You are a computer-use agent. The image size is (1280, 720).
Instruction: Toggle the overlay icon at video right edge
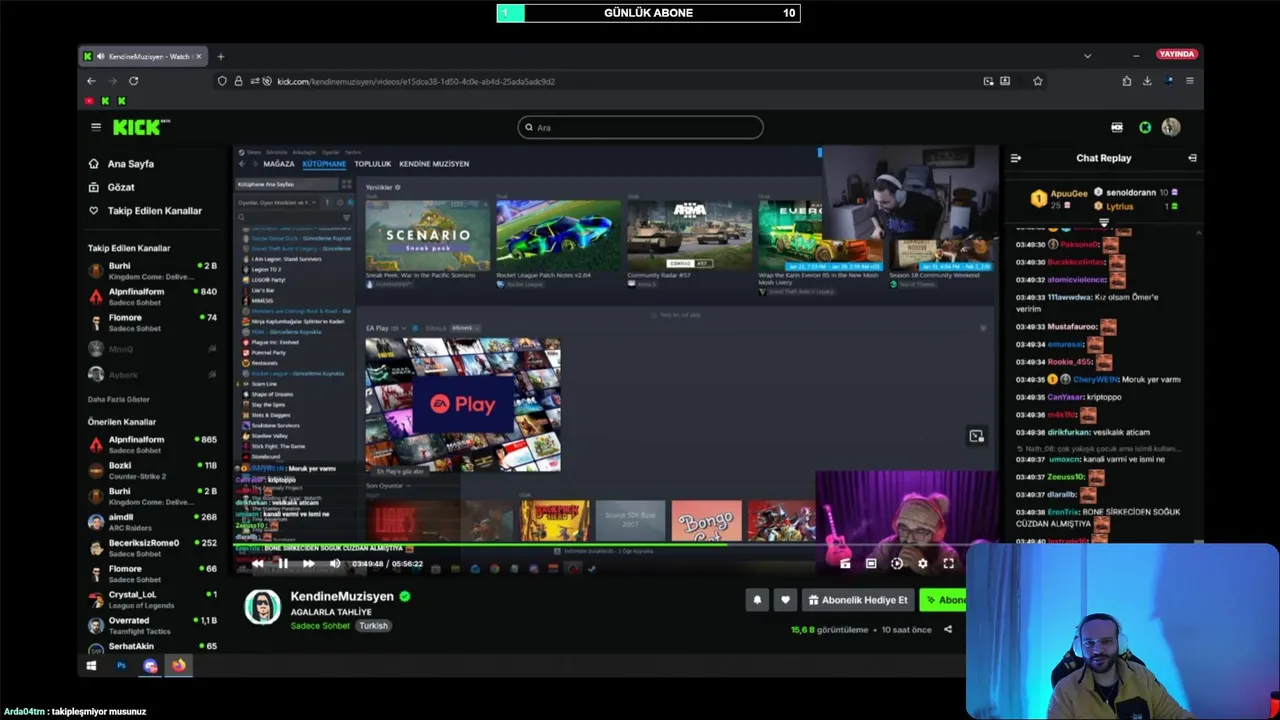pos(977,436)
